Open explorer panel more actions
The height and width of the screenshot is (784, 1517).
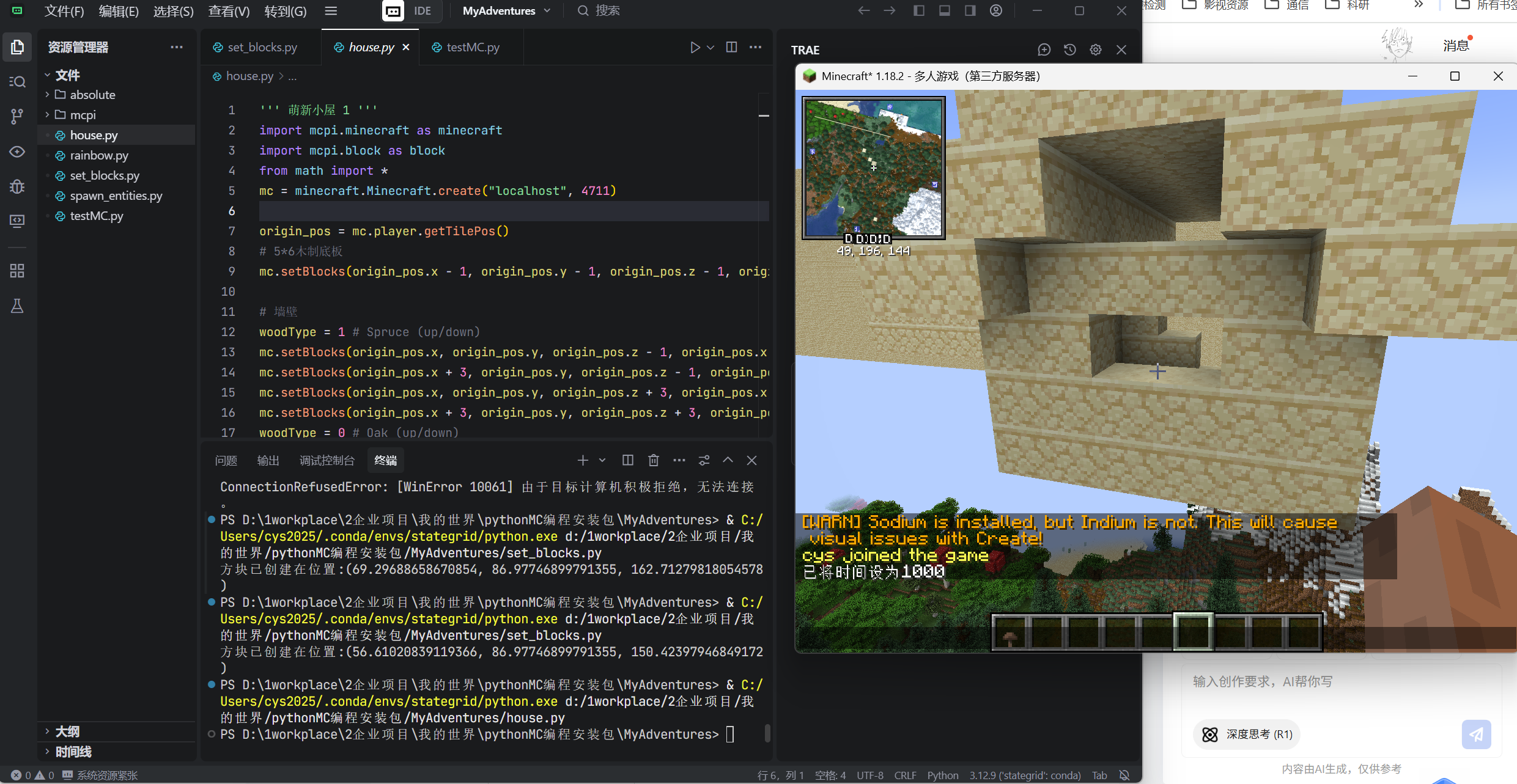point(177,47)
